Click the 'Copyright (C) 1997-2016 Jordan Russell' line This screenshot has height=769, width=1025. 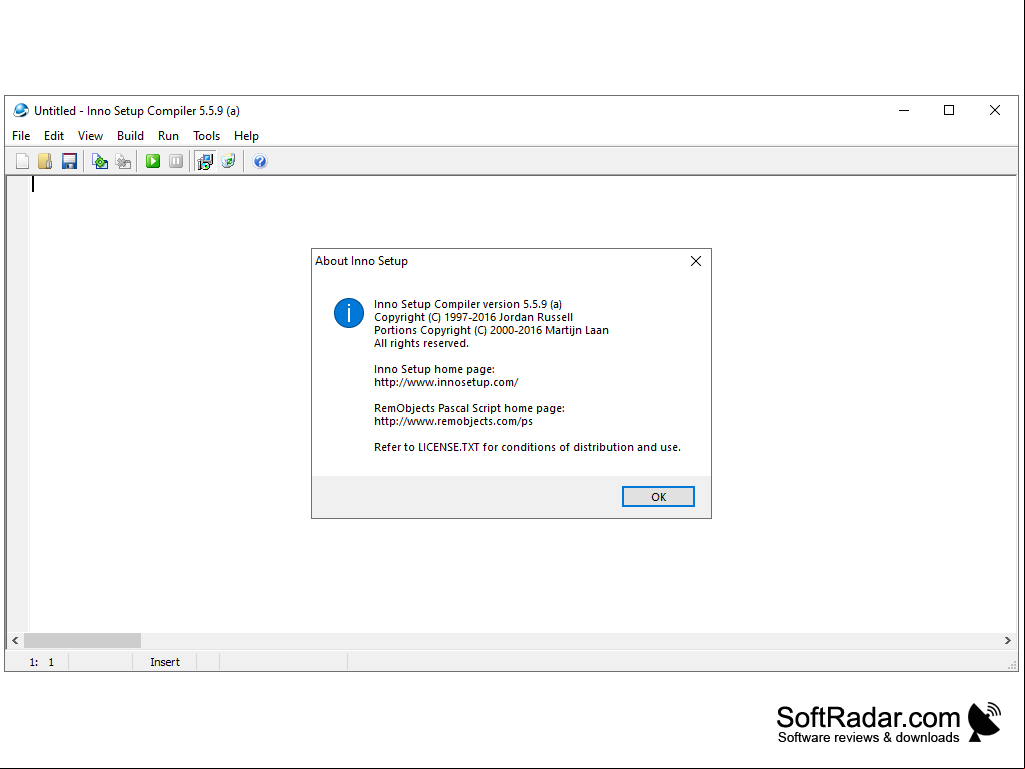473,317
